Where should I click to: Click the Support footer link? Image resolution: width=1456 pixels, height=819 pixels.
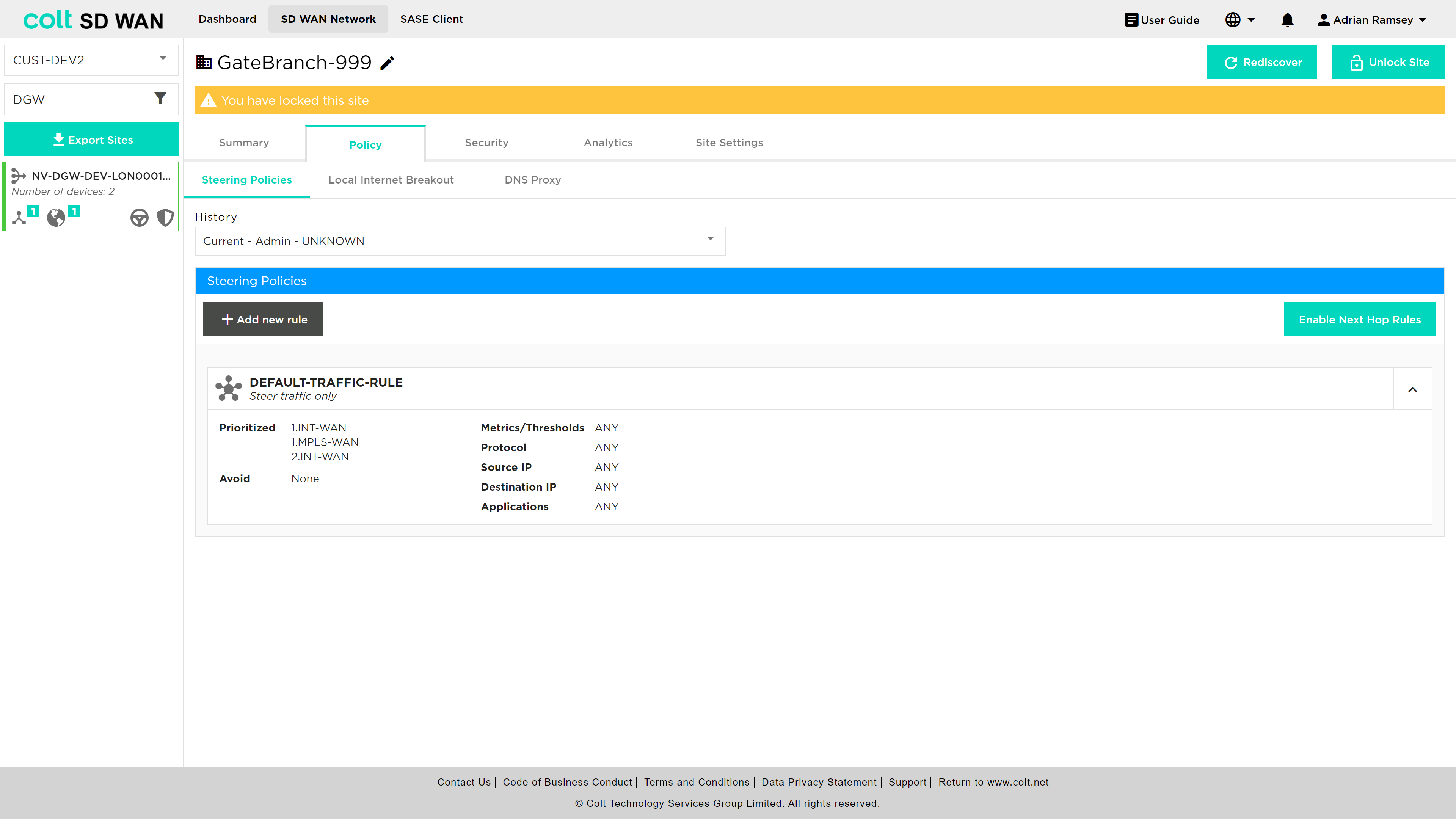[x=908, y=782]
